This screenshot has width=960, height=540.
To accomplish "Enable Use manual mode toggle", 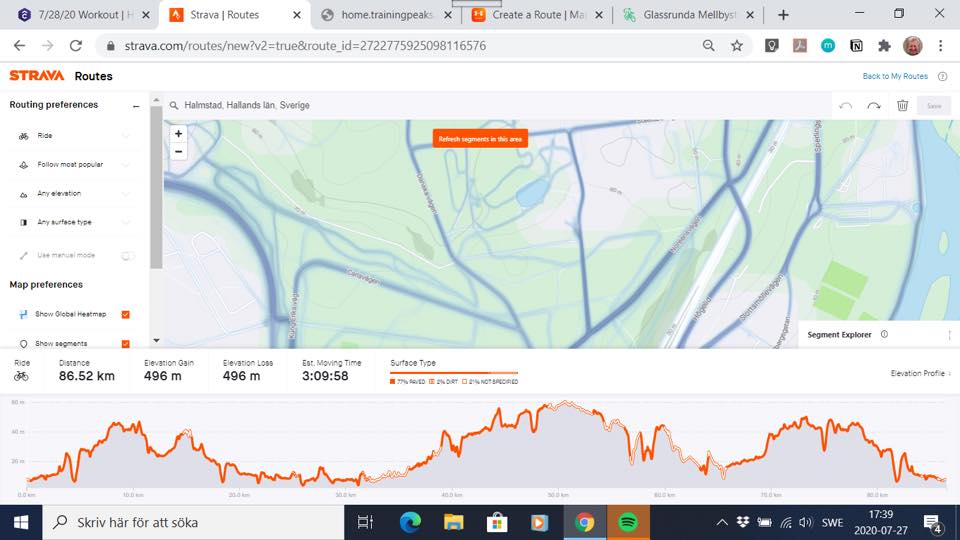I will pyautogui.click(x=127, y=255).
